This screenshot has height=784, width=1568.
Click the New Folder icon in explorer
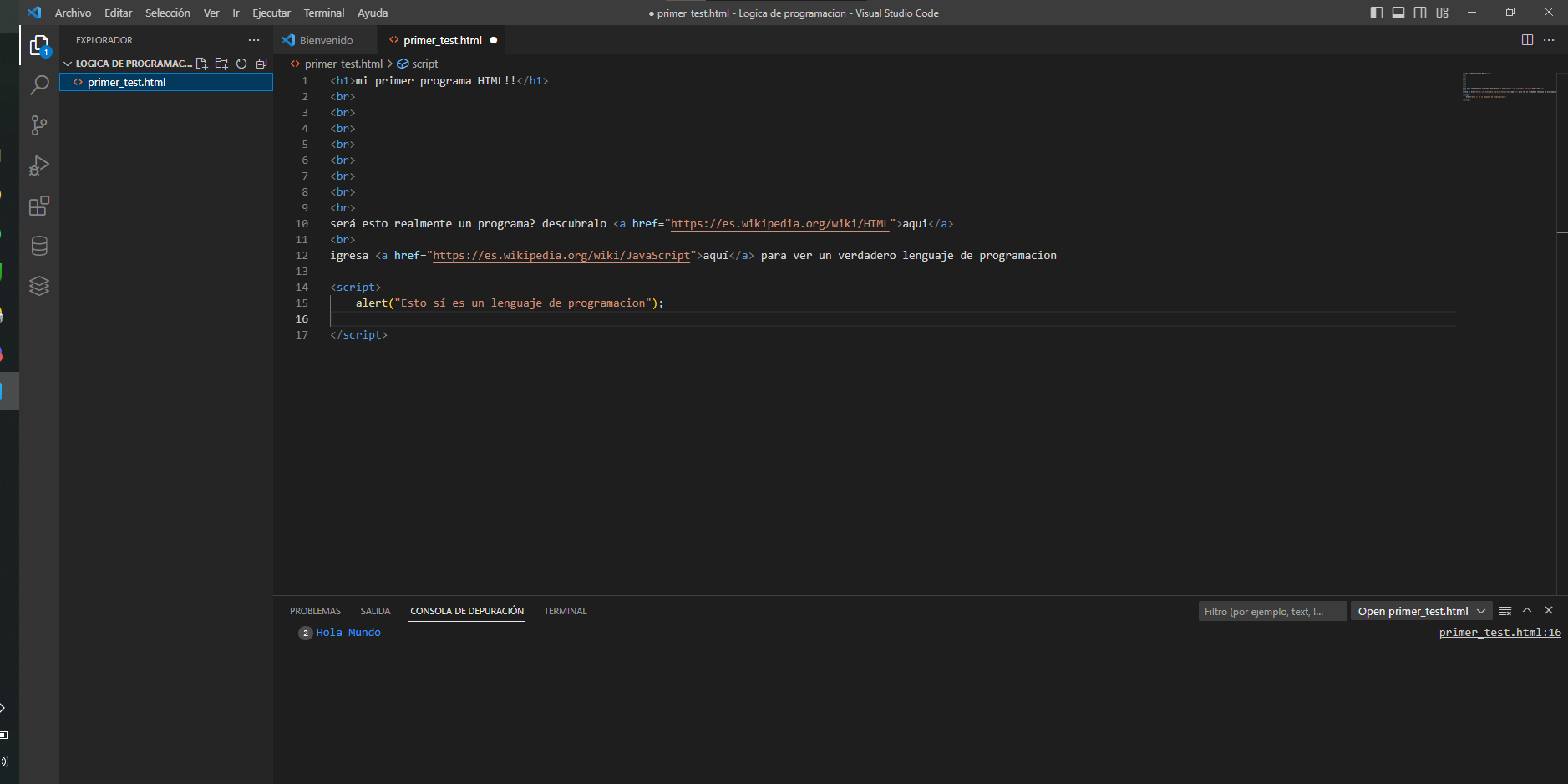221,64
